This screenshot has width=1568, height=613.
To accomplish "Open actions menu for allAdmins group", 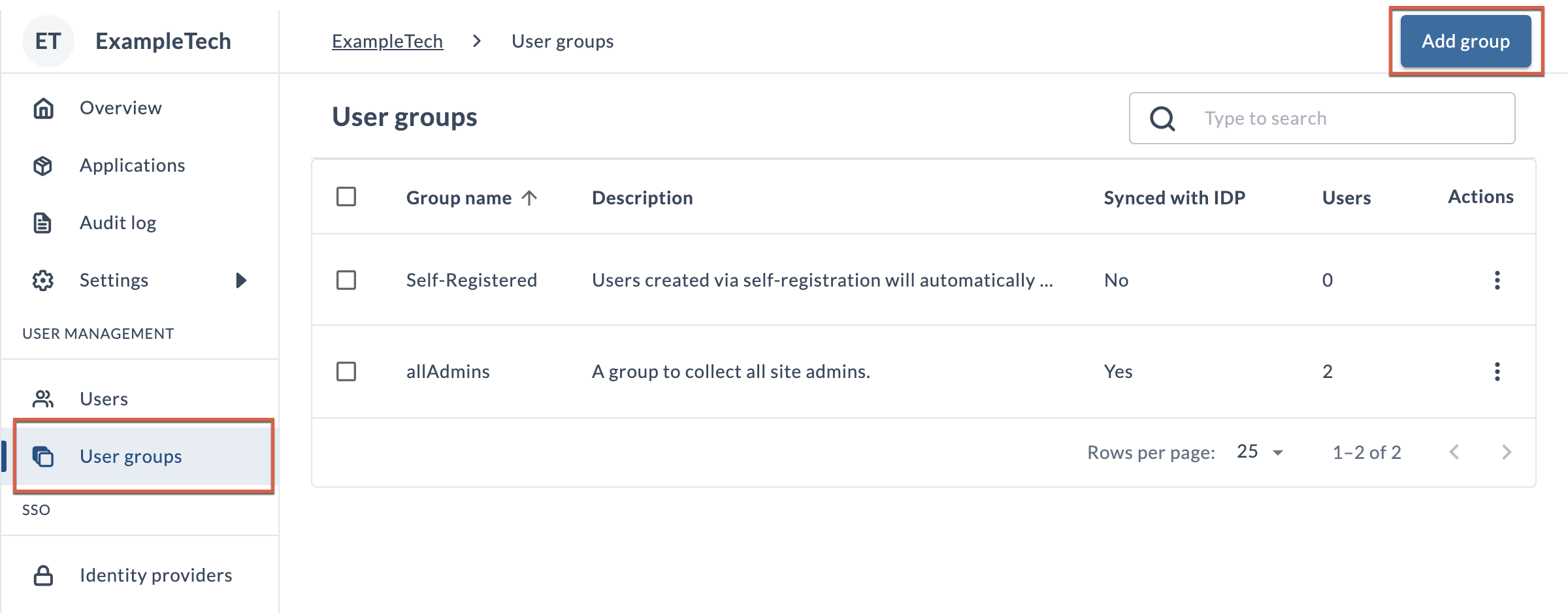I will (1497, 371).
